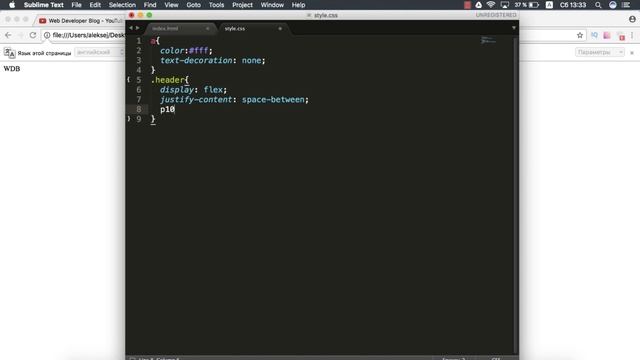Open the Window menu
Image resolution: width=640 pixels, height=360 pixels.
[x=272, y=5]
